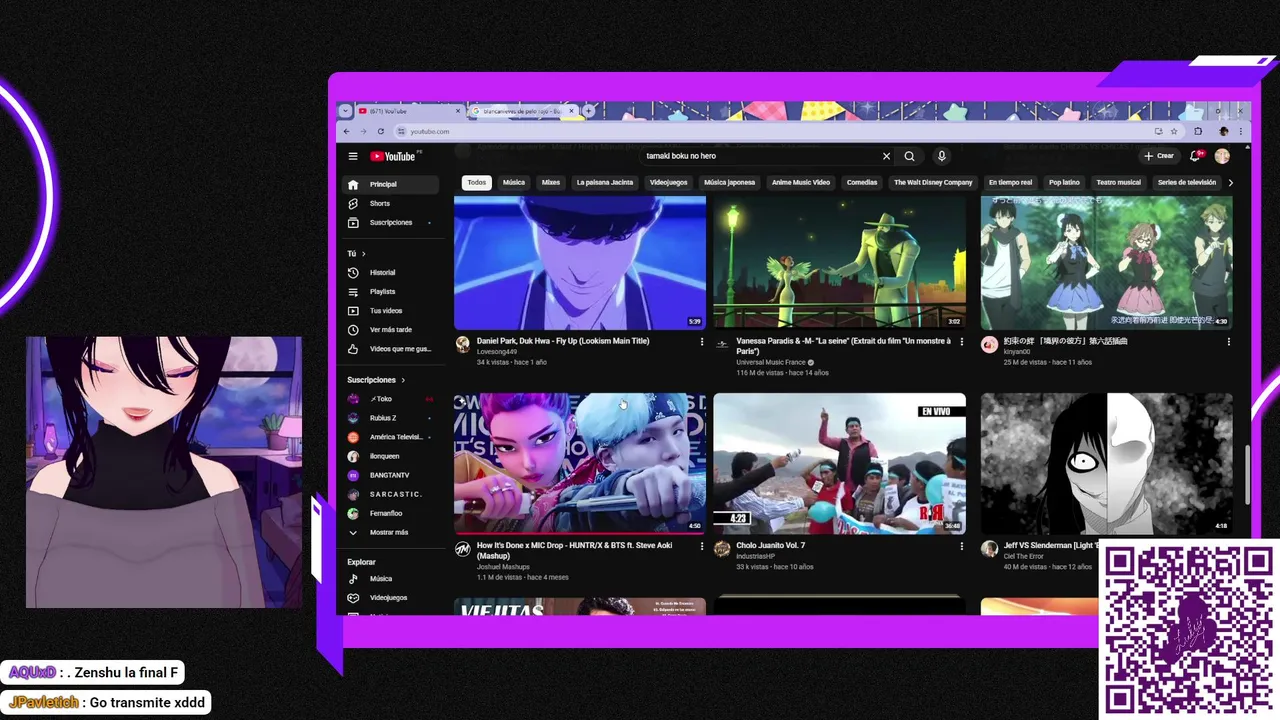
Task: Expand the Tú section chevron
Action: 363,254
